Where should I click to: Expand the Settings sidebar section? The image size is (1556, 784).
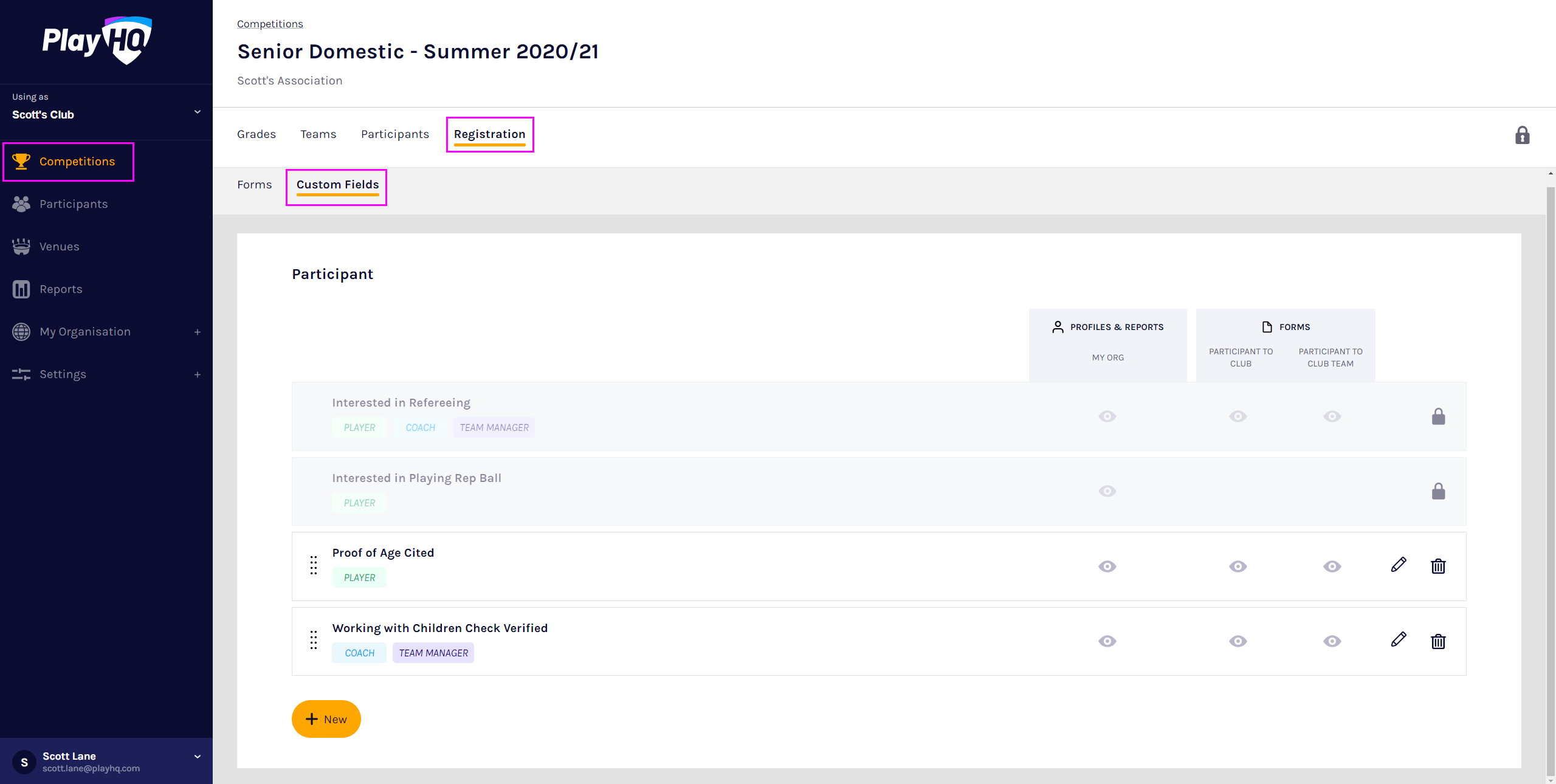click(x=197, y=374)
